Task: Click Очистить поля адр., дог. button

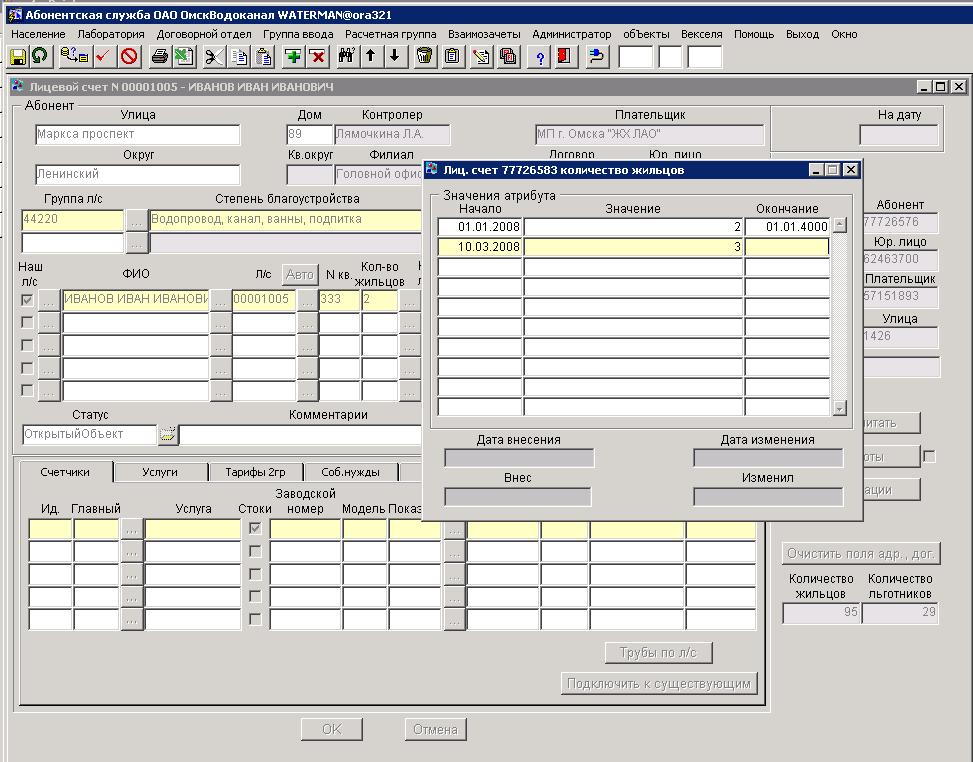Action: (860, 553)
